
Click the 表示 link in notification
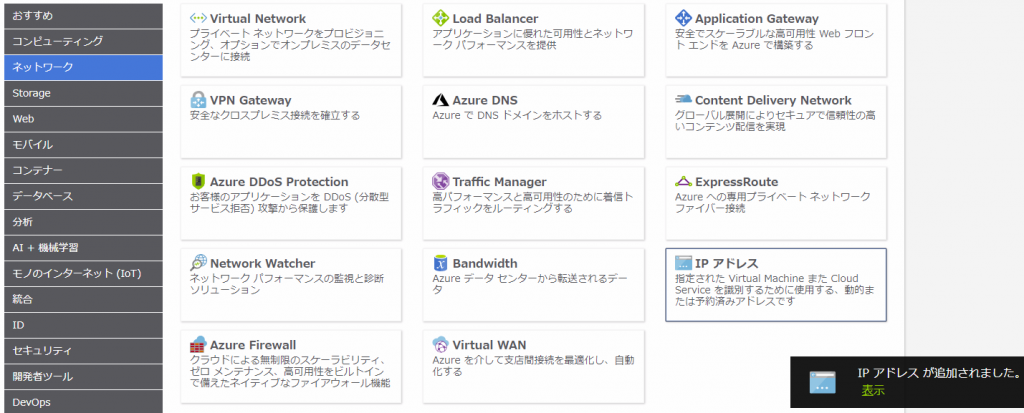873,391
